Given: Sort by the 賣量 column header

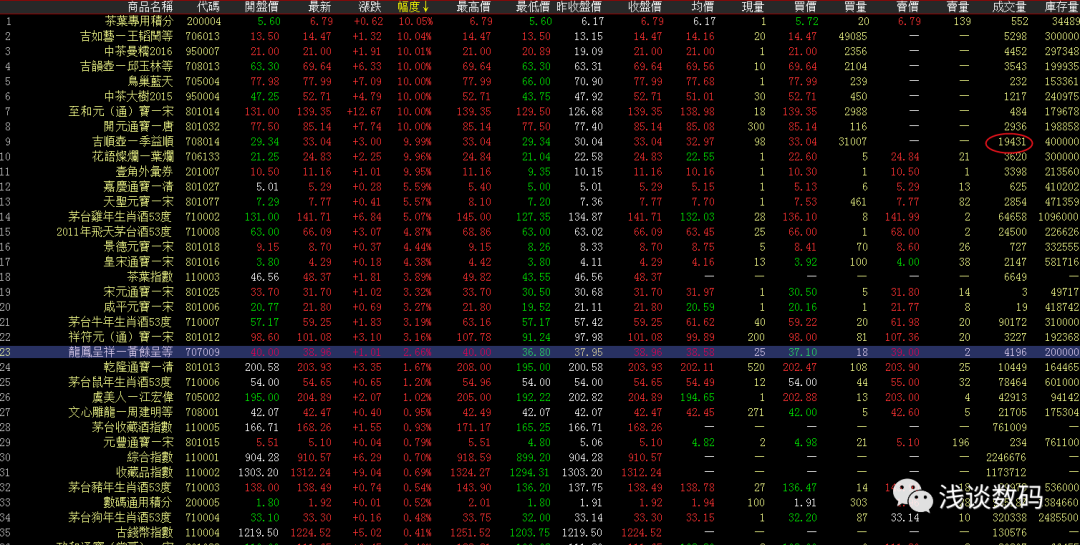Looking at the screenshot, I should (958, 7).
